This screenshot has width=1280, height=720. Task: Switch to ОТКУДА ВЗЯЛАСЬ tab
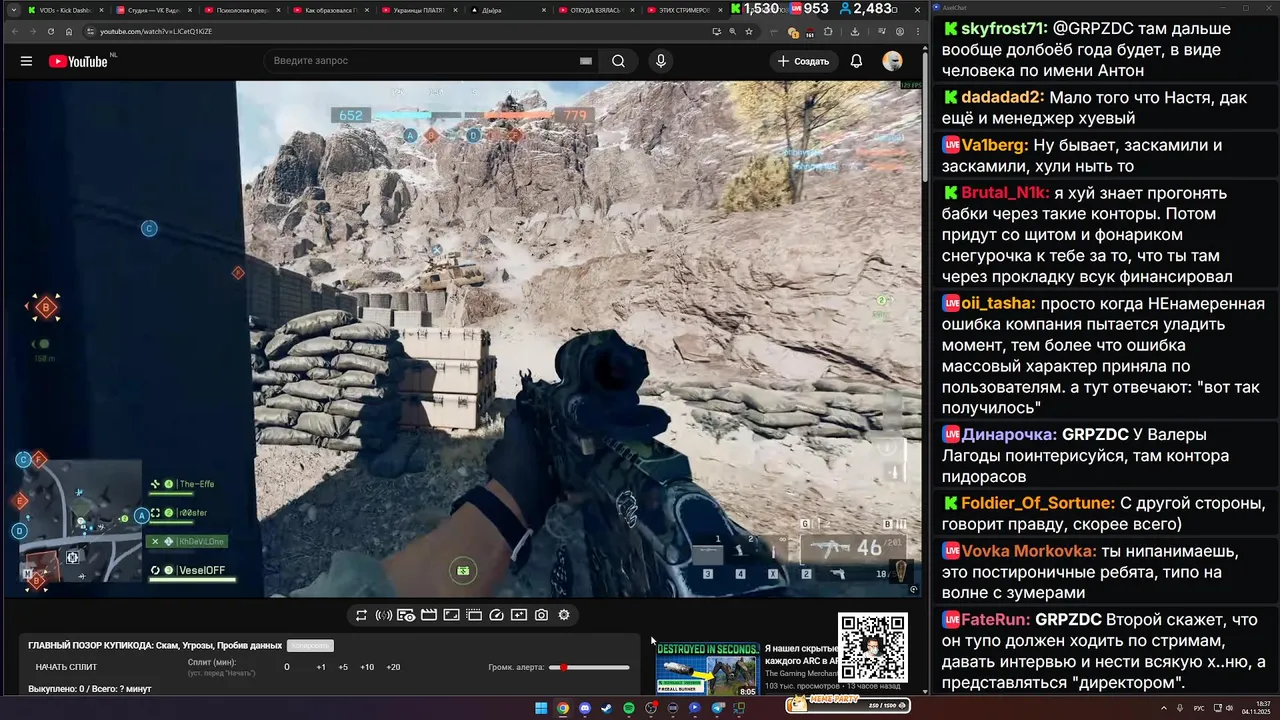[596, 10]
